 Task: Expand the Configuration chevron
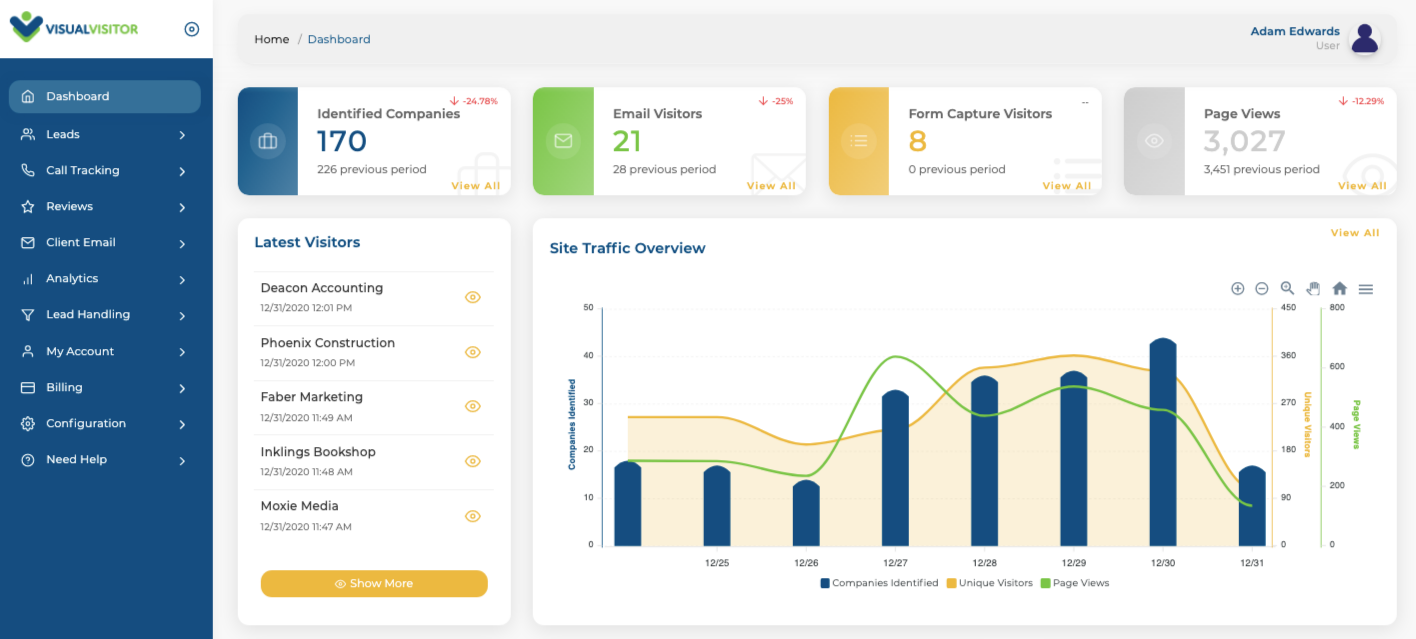point(182,425)
